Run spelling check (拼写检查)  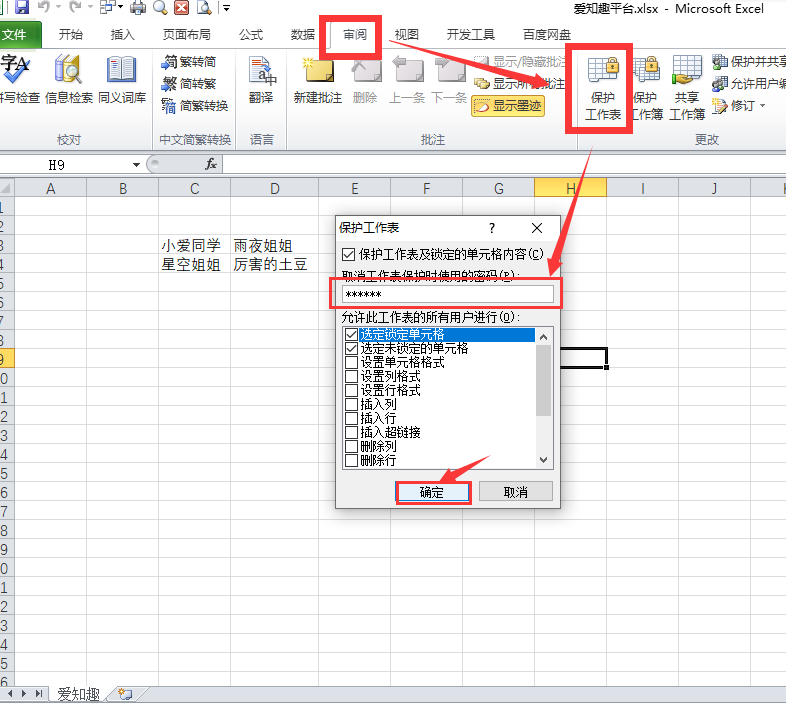click(x=18, y=79)
